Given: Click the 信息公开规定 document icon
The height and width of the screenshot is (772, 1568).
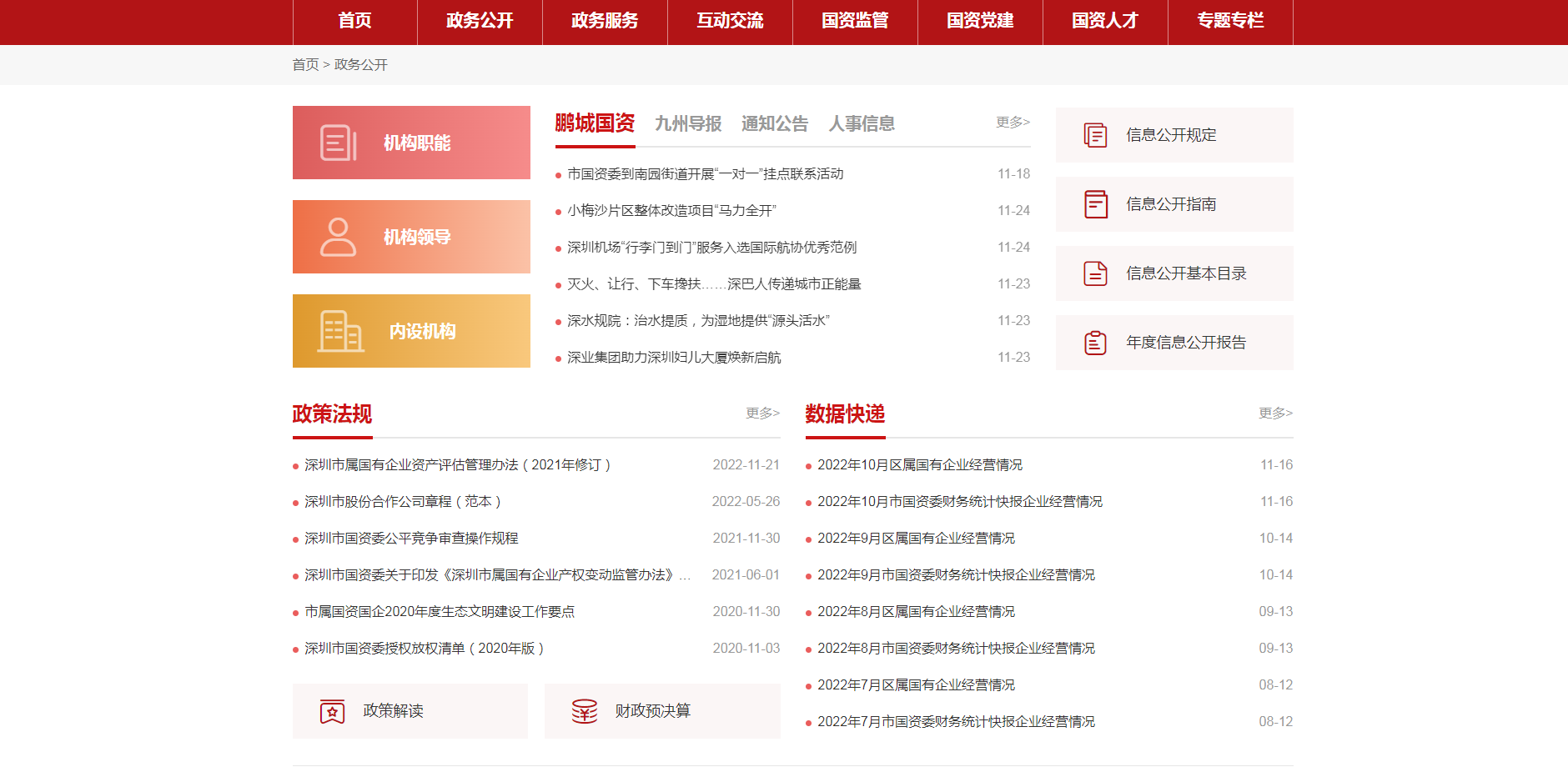Looking at the screenshot, I should click(1095, 135).
